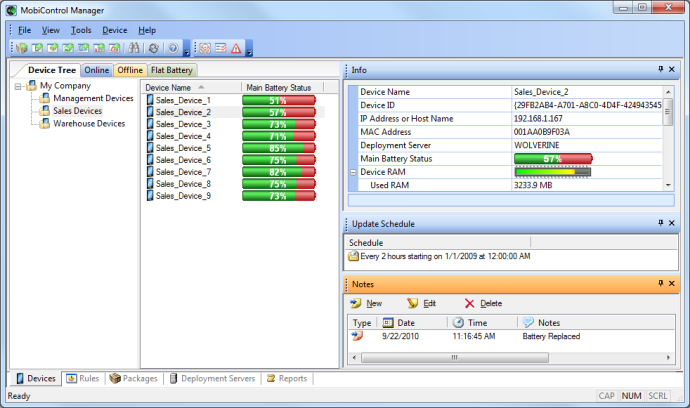
Task: Click the Battery Replaced note text
Action: pyautogui.click(x=551, y=336)
